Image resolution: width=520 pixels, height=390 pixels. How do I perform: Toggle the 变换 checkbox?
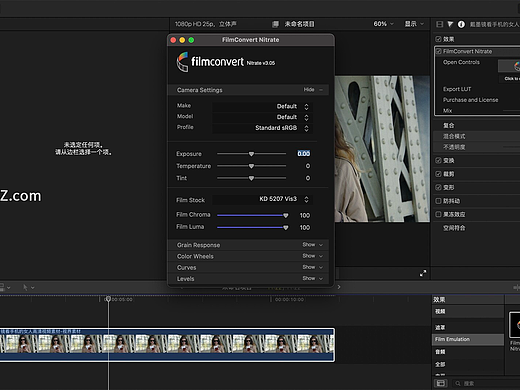pyautogui.click(x=438, y=160)
